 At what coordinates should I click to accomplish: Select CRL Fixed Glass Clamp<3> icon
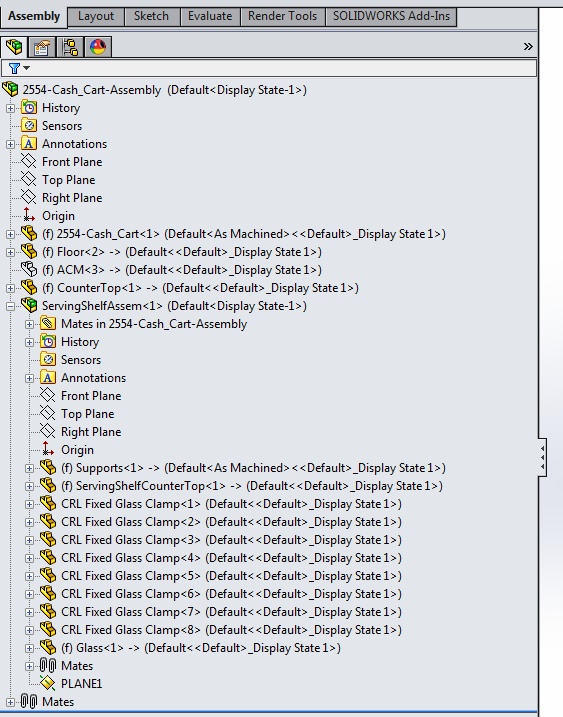(x=48, y=539)
